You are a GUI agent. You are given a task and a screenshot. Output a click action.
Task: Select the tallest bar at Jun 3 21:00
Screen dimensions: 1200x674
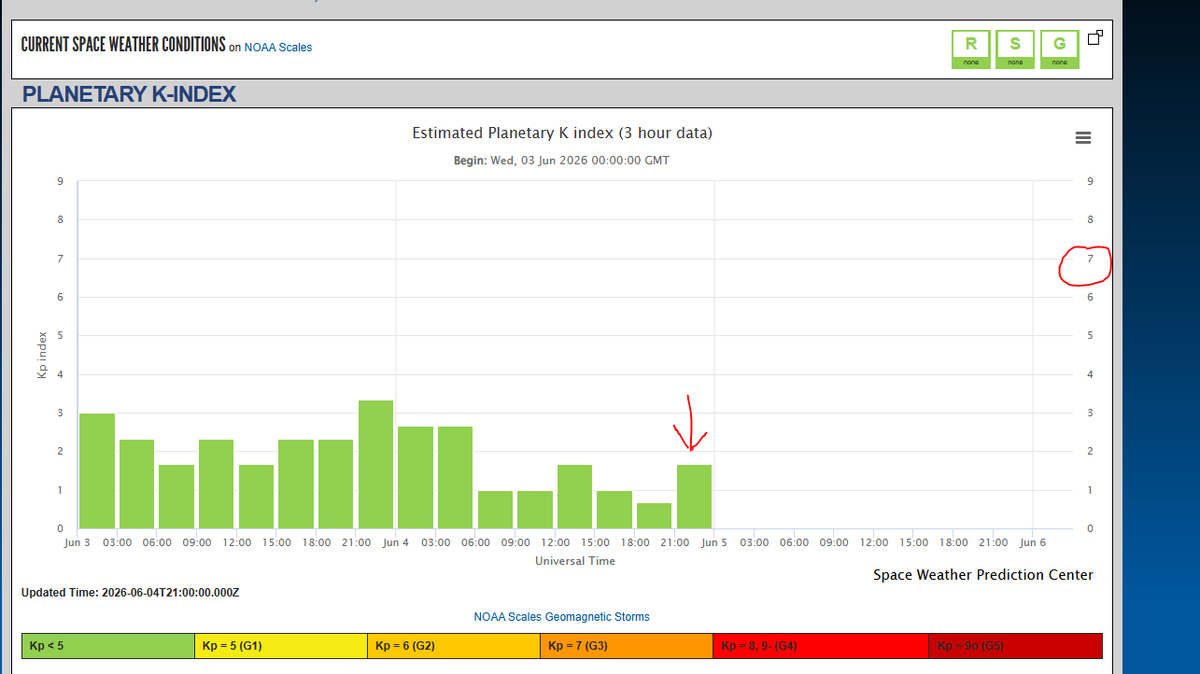(x=376, y=464)
